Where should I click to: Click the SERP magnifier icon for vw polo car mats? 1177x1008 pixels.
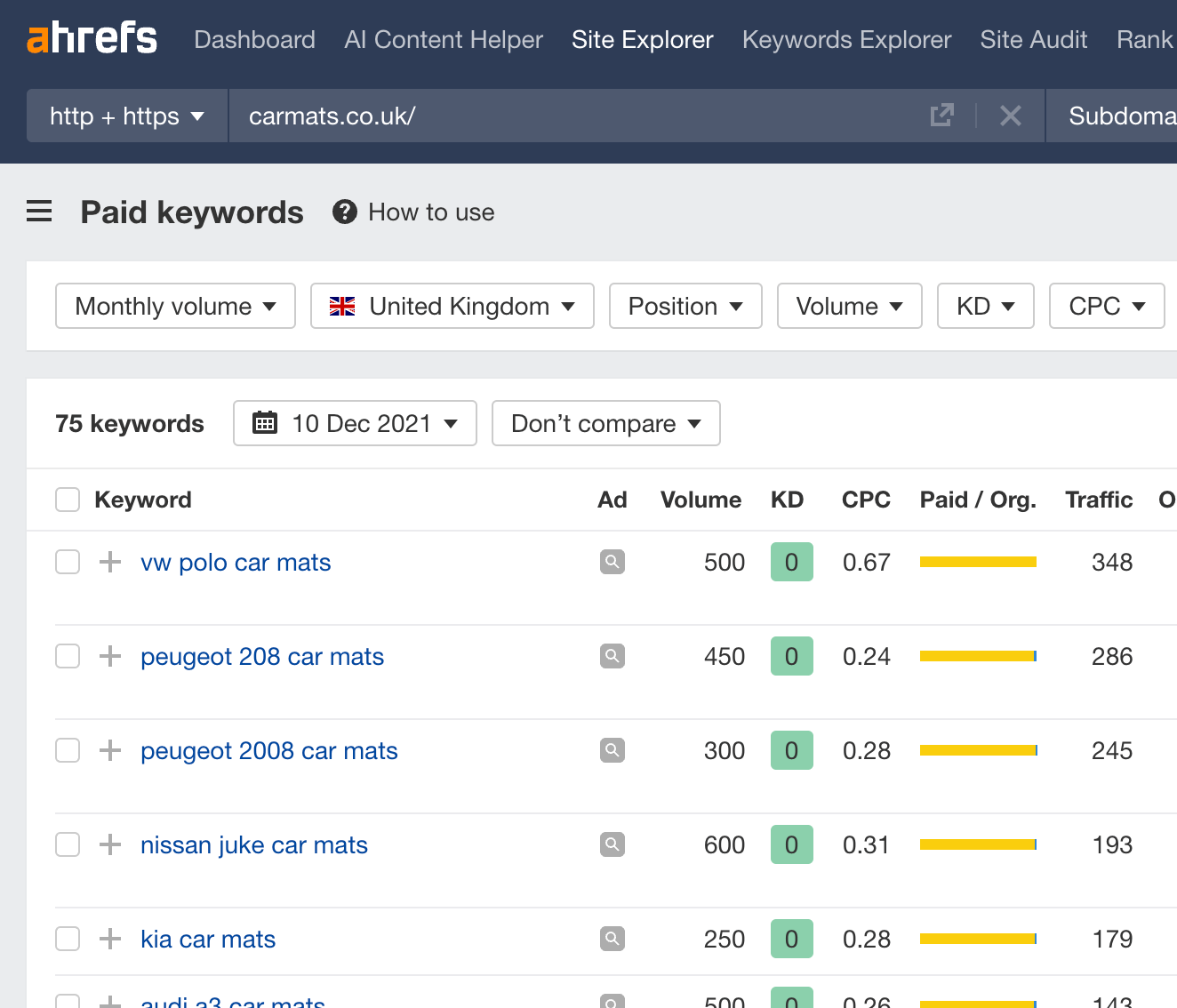click(x=612, y=562)
